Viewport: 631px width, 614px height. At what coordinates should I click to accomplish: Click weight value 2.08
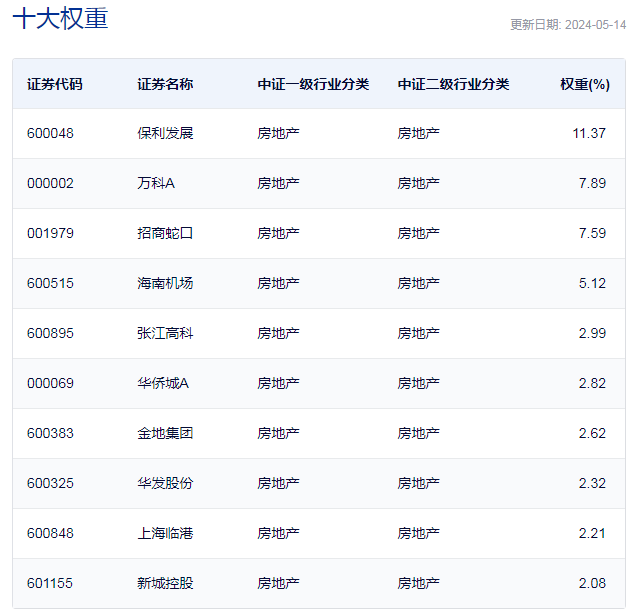(x=592, y=583)
